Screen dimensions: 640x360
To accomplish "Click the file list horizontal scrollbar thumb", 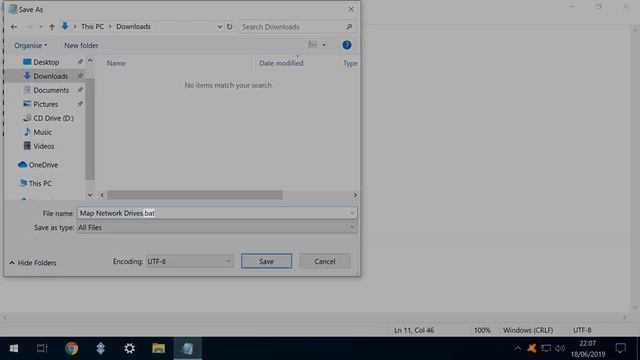I will 195,195.
